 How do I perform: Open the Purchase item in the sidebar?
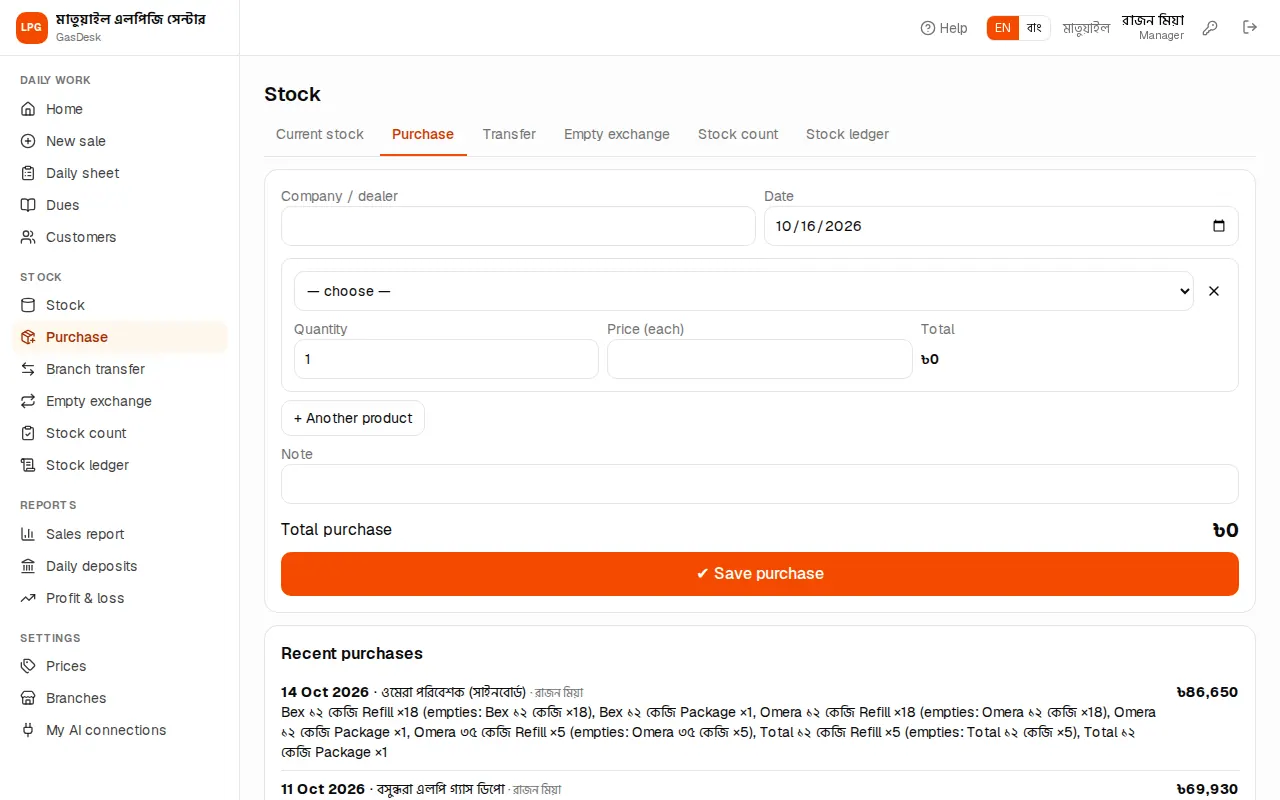click(120, 337)
